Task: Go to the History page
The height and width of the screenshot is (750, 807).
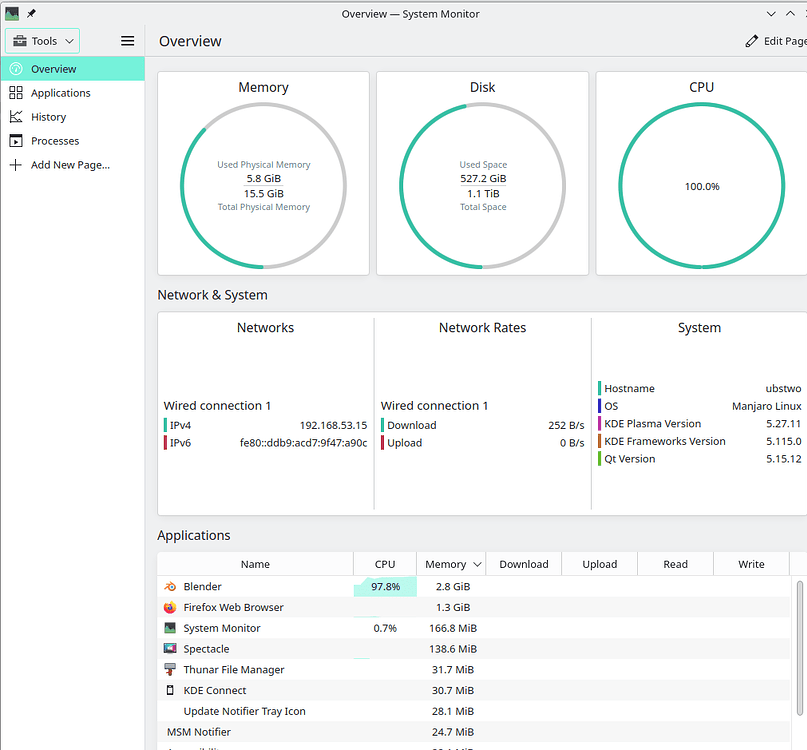Action: click(73, 117)
